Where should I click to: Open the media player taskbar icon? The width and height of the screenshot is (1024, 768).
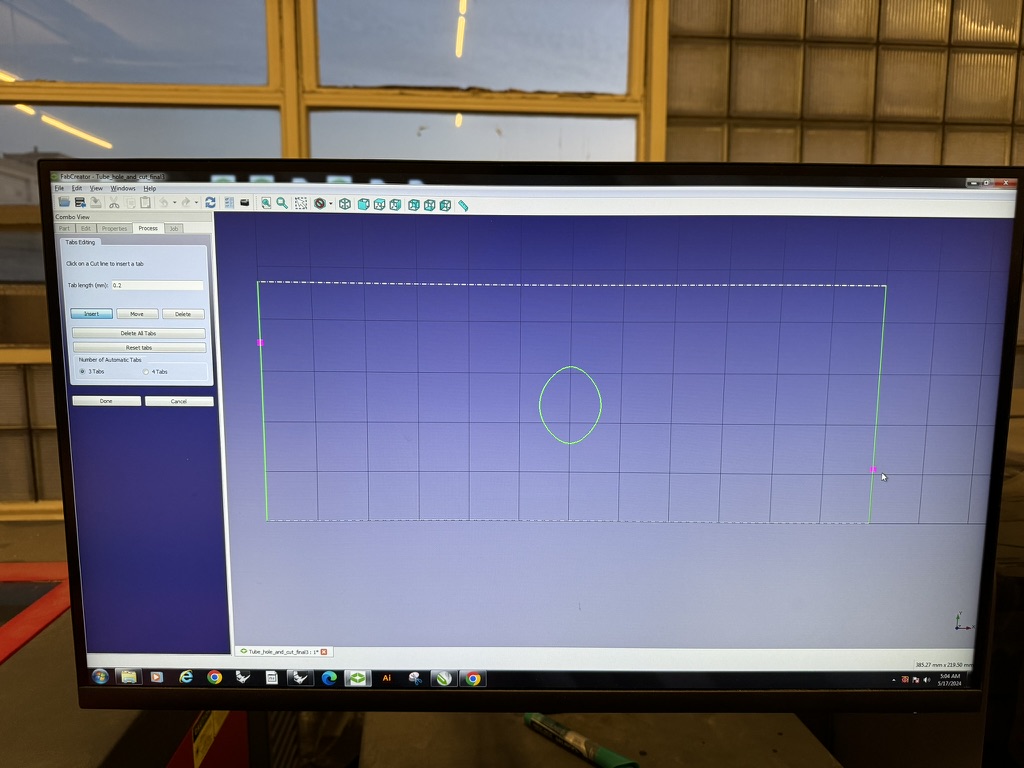(157, 677)
